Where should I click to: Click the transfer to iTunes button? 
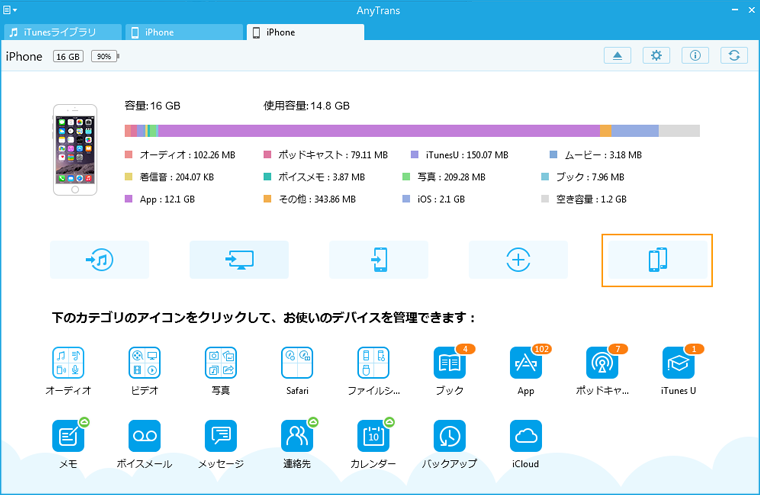99,260
